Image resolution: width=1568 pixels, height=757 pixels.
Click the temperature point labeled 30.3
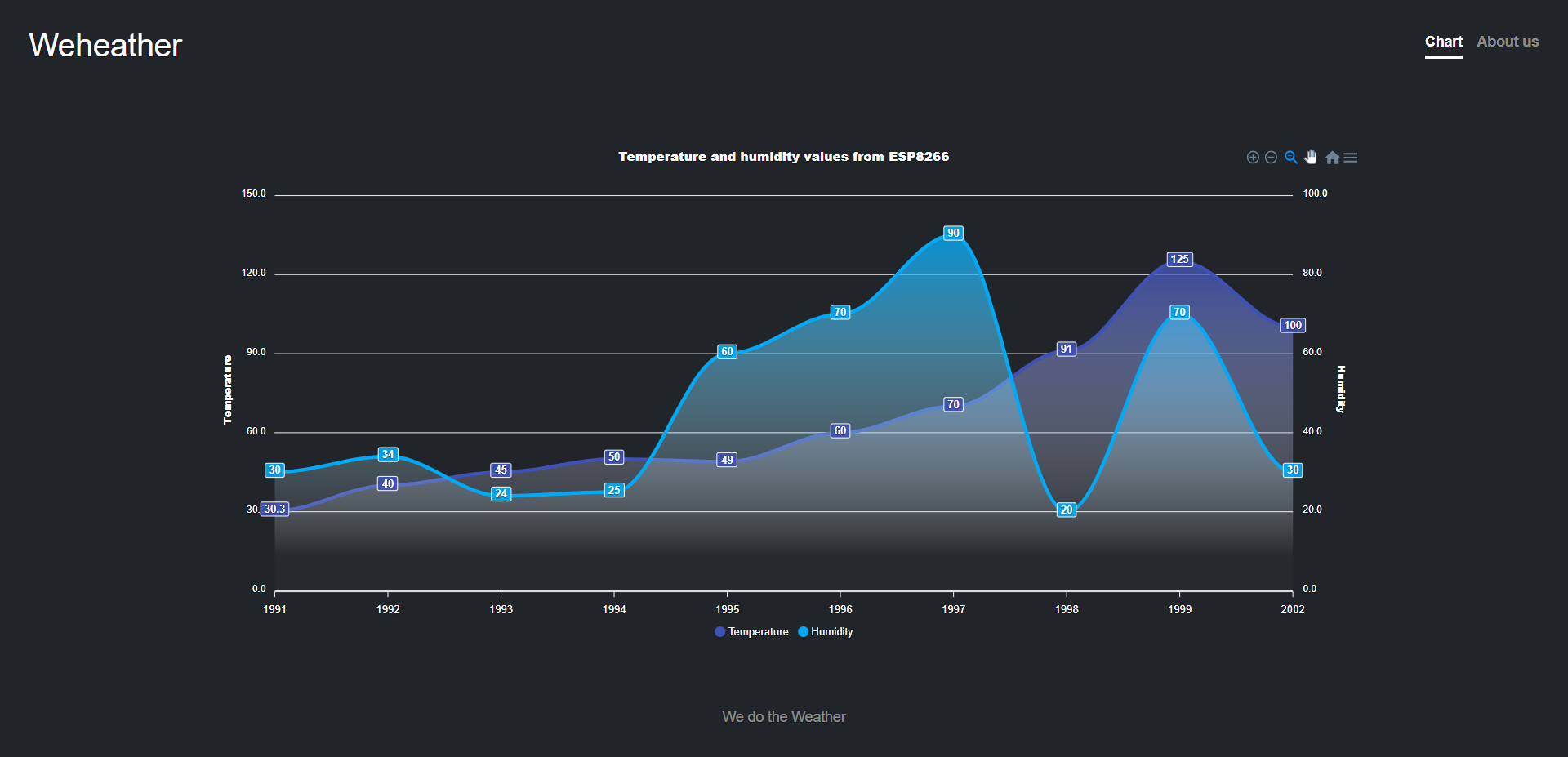[275, 510]
